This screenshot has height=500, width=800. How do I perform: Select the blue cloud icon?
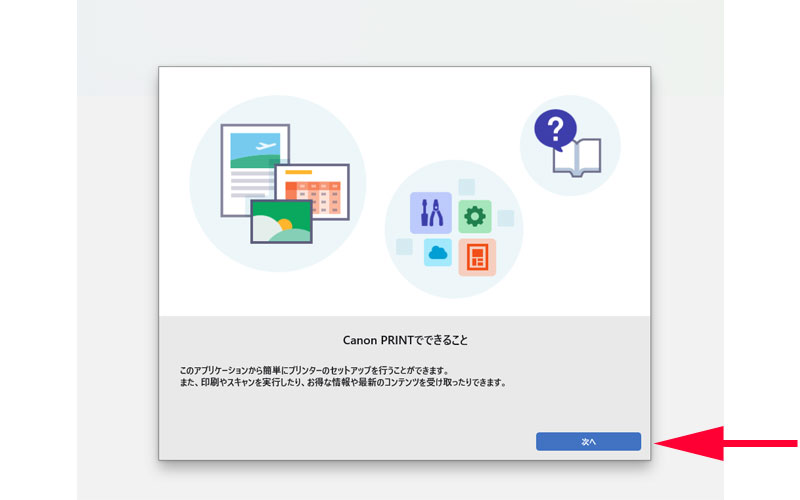coord(438,254)
